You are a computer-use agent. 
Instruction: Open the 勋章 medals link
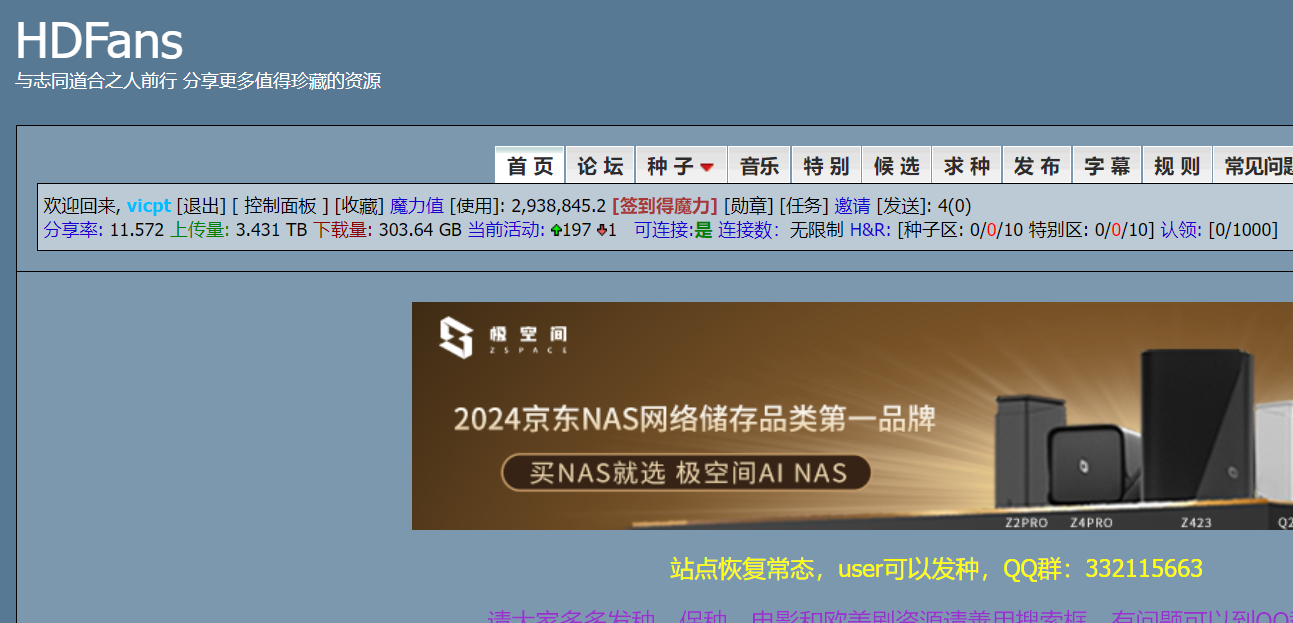[x=749, y=206]
